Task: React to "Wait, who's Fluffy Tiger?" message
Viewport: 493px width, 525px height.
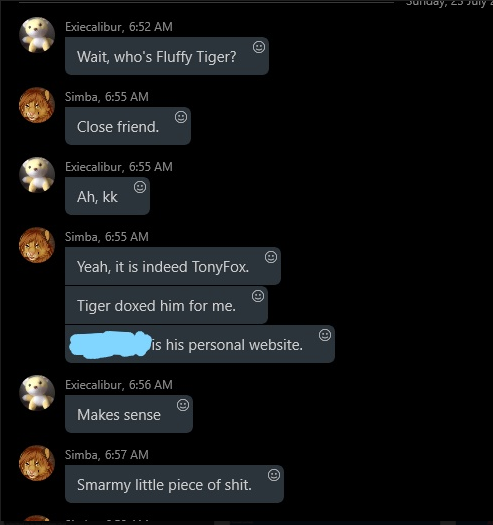Action: pyautogui.click(x=259, y=47)
